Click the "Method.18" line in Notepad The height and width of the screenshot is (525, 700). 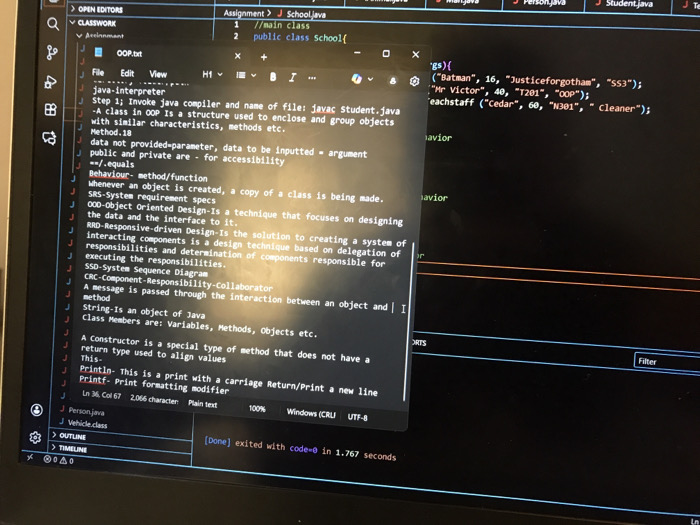[x=111, y=132]
